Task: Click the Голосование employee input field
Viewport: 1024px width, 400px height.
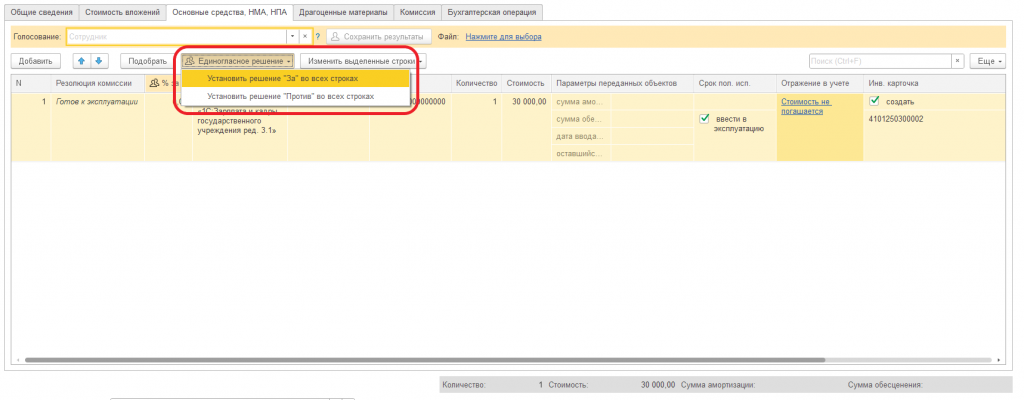Action: (x=176, y=37)
